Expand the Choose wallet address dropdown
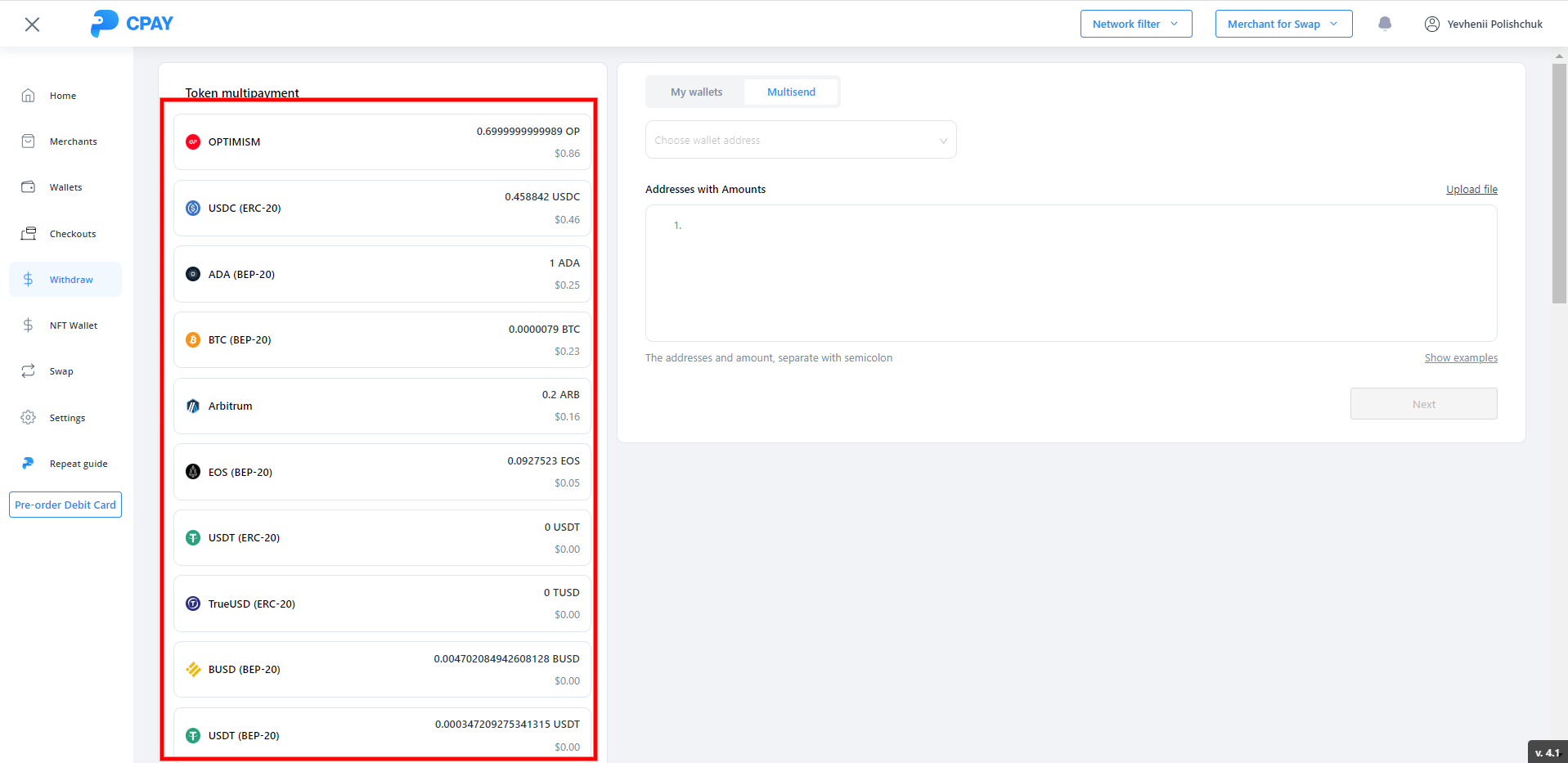1568x763 pixels. click(x=800, y=140)
